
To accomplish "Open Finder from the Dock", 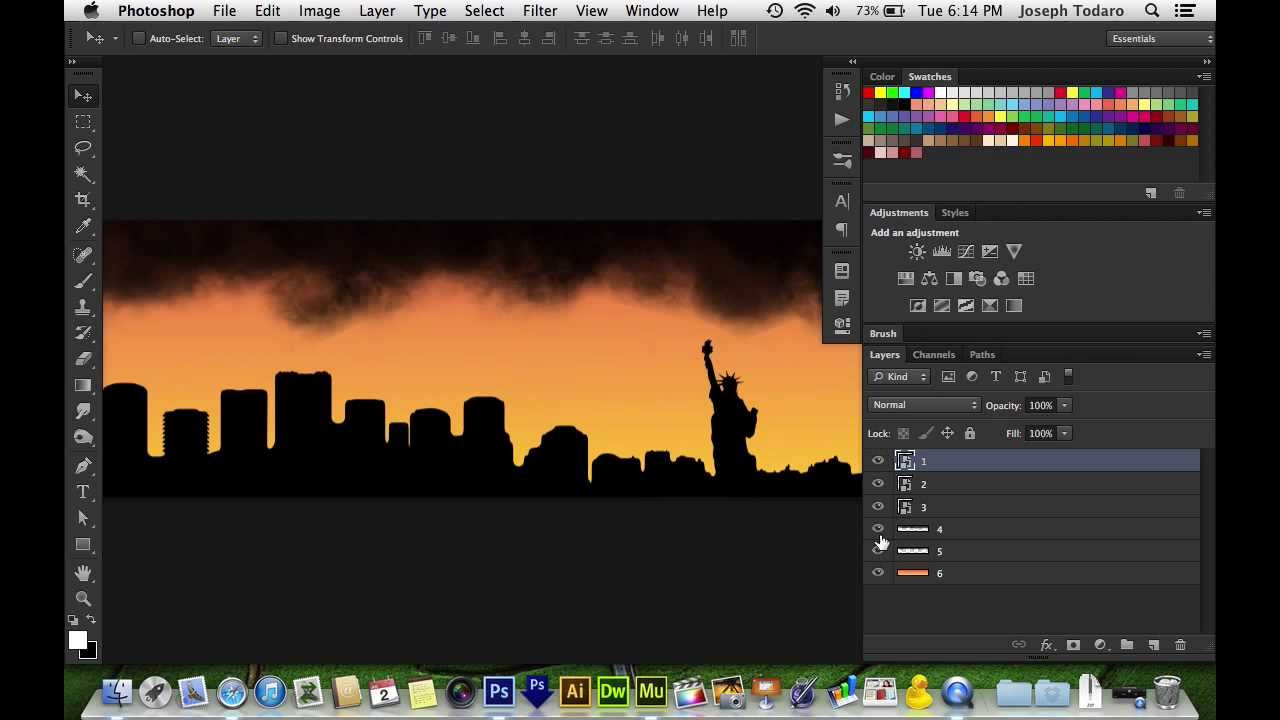I will (117, 692).
